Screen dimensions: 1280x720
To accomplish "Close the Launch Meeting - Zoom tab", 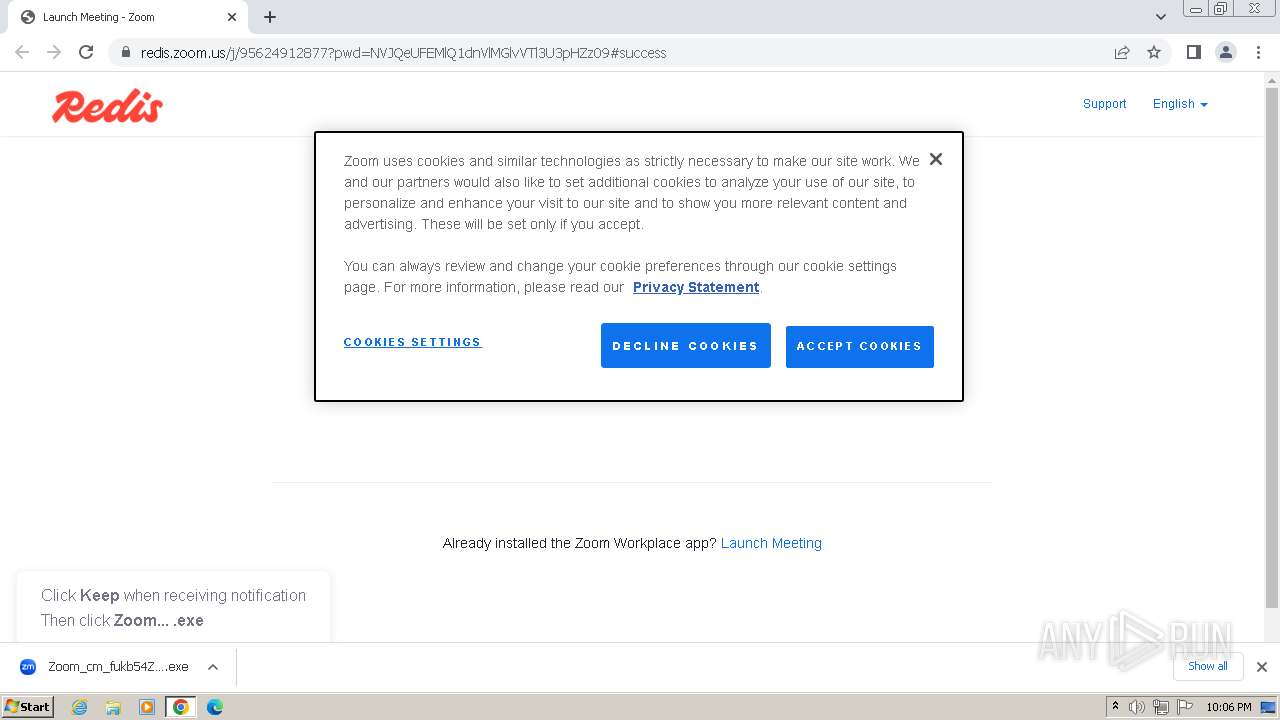I will (232, 17).
